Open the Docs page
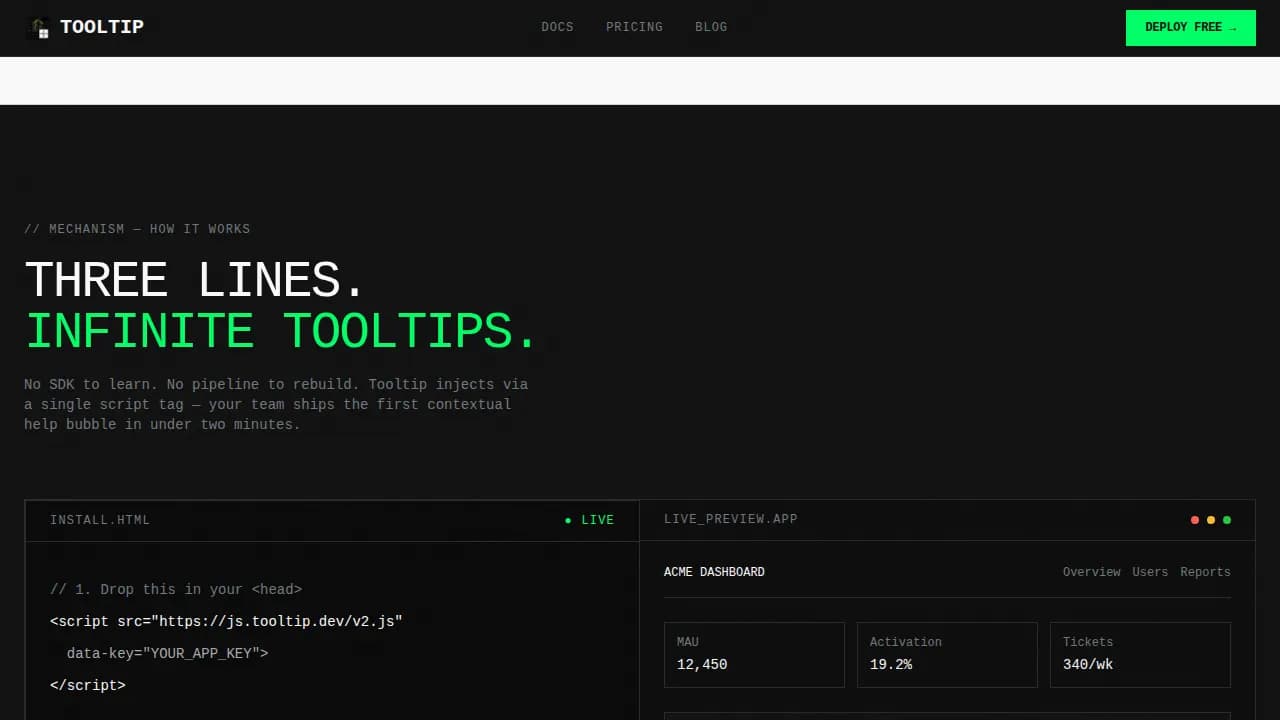 [557, 27]
